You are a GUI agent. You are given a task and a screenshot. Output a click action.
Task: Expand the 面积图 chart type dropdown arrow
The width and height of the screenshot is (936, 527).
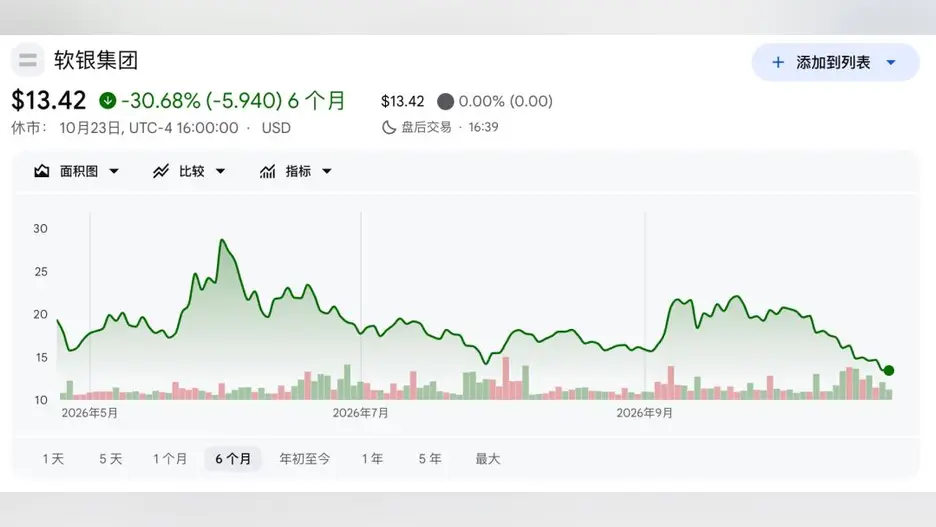tap(113, 171)
